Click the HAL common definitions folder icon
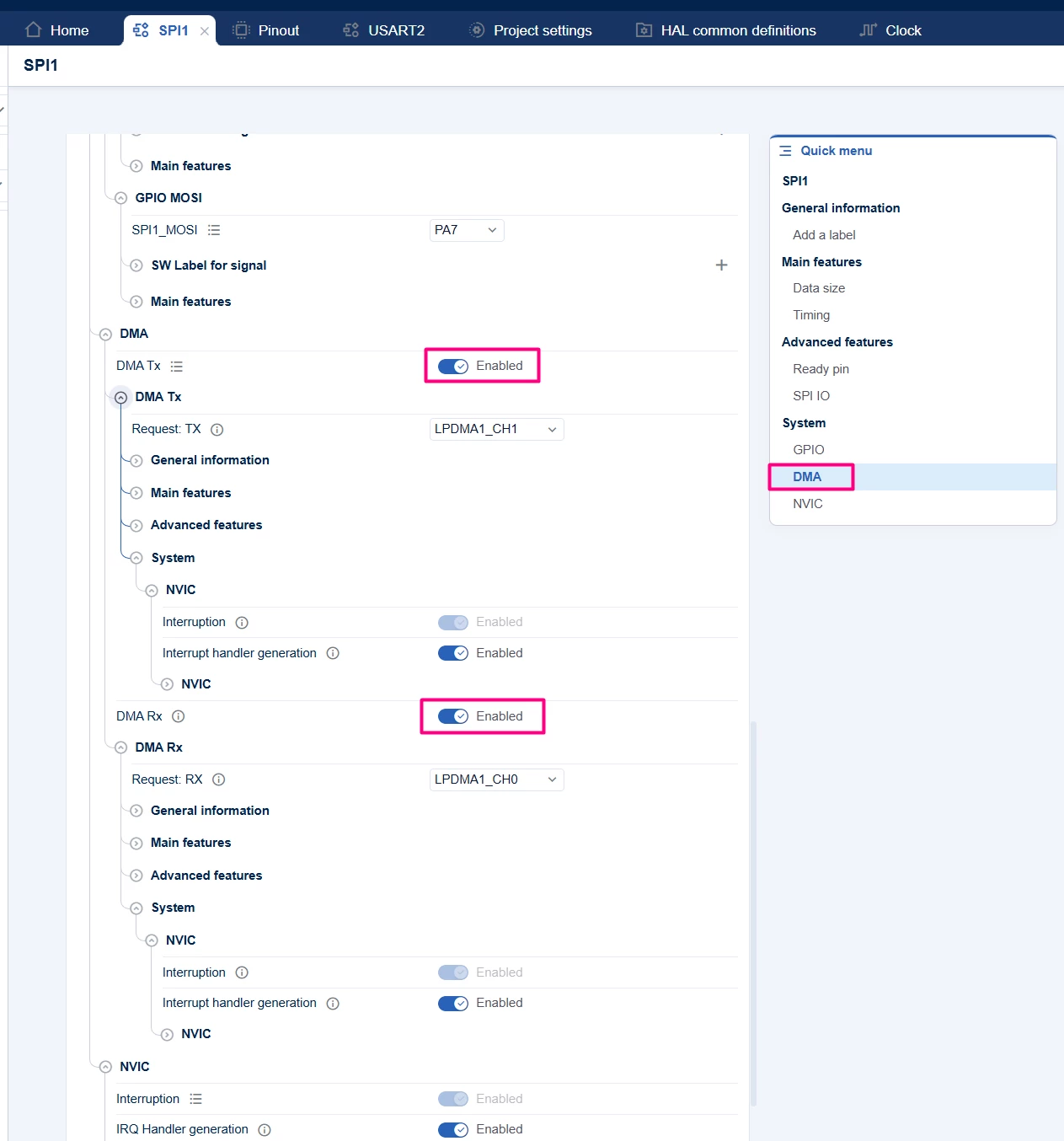Viewport: 1064px width, 1141px height. [x=644, y=30]
